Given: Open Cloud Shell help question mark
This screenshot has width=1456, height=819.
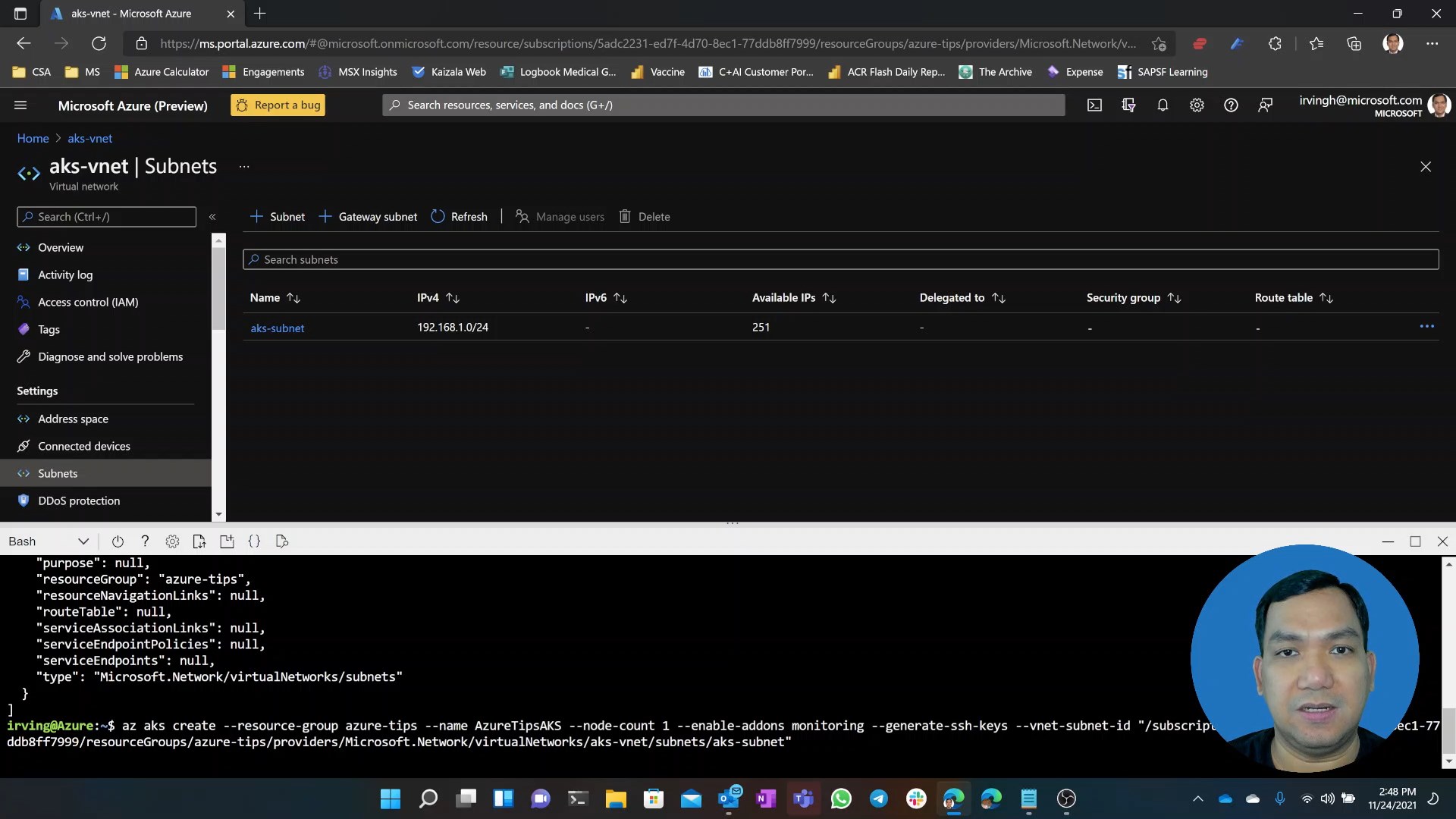Looking at the screenshot, I should click(x=145, y=541).
